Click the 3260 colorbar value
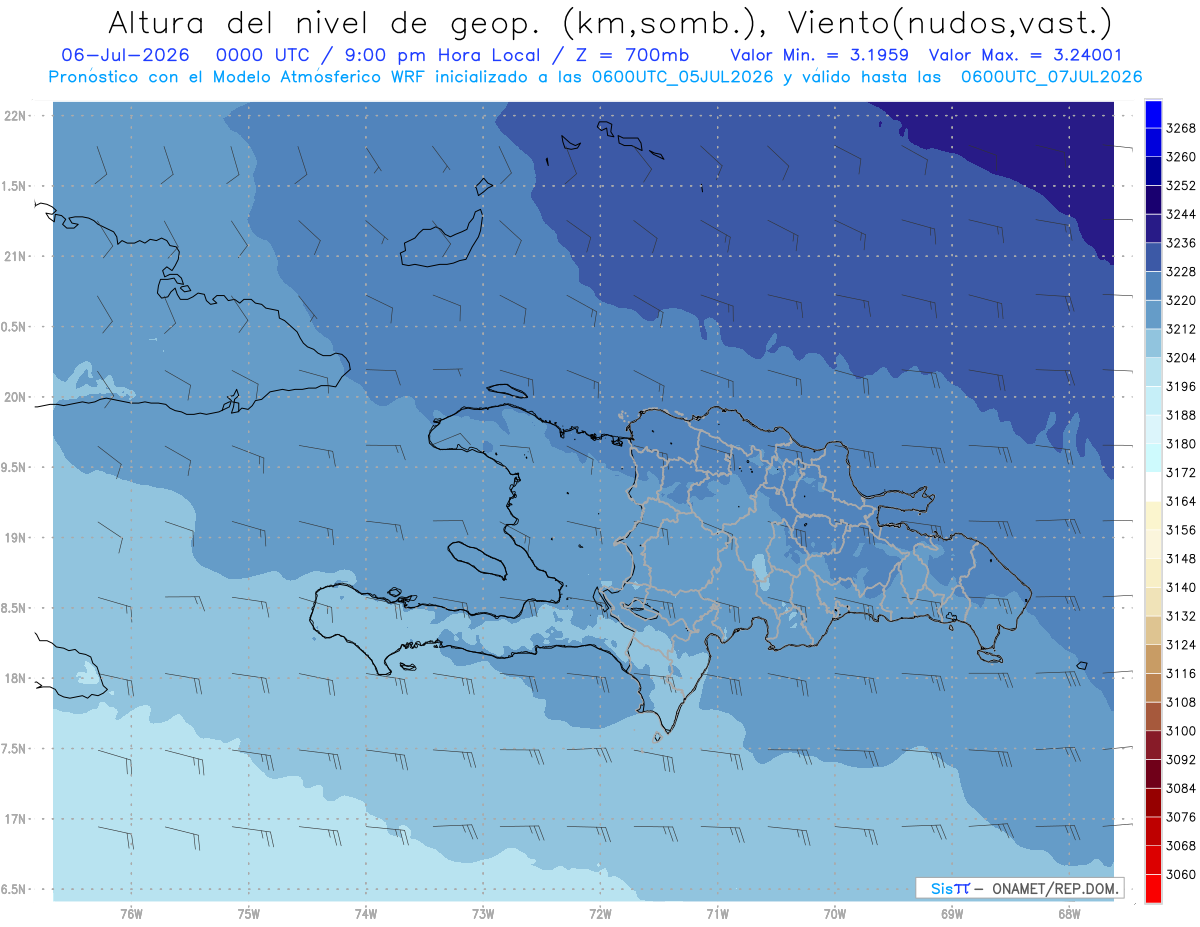Image resolution: width=1200 pixels, height=927 pixels. pyautogui.click(x=1182, y=157)
